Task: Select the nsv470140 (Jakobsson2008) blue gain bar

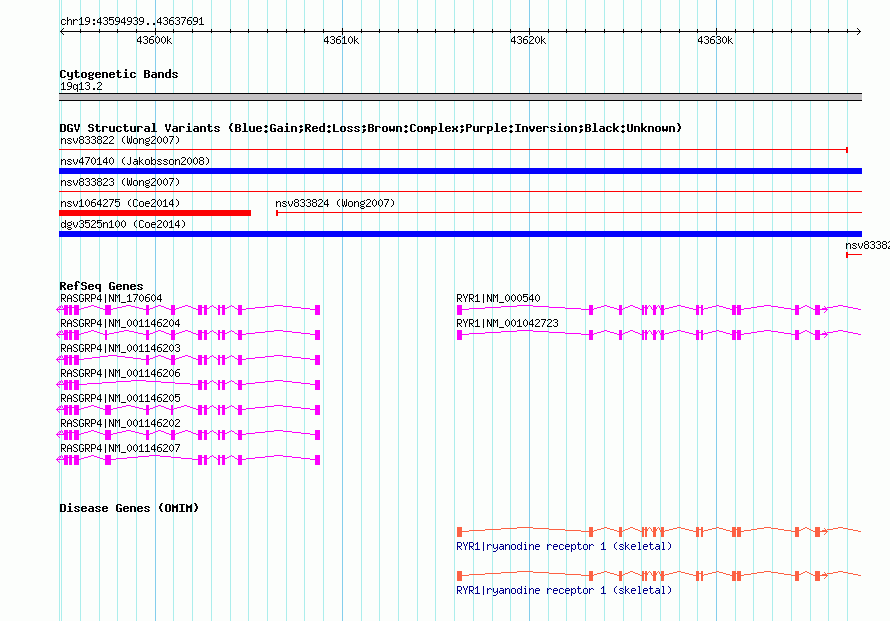Action: click(x=460, y=171)
